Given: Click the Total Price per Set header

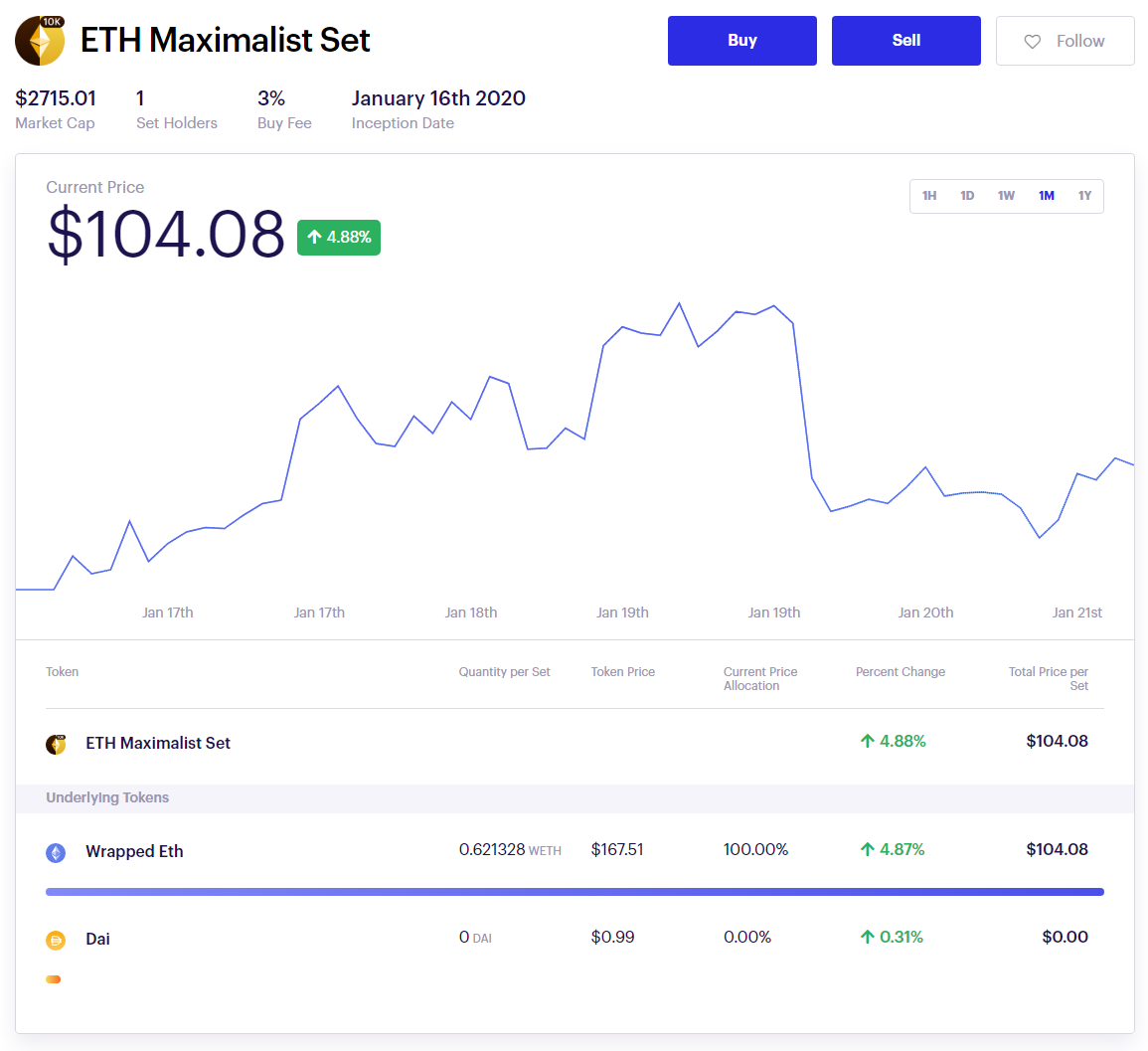Looking at the screenshot, I should coord(1049,678).
